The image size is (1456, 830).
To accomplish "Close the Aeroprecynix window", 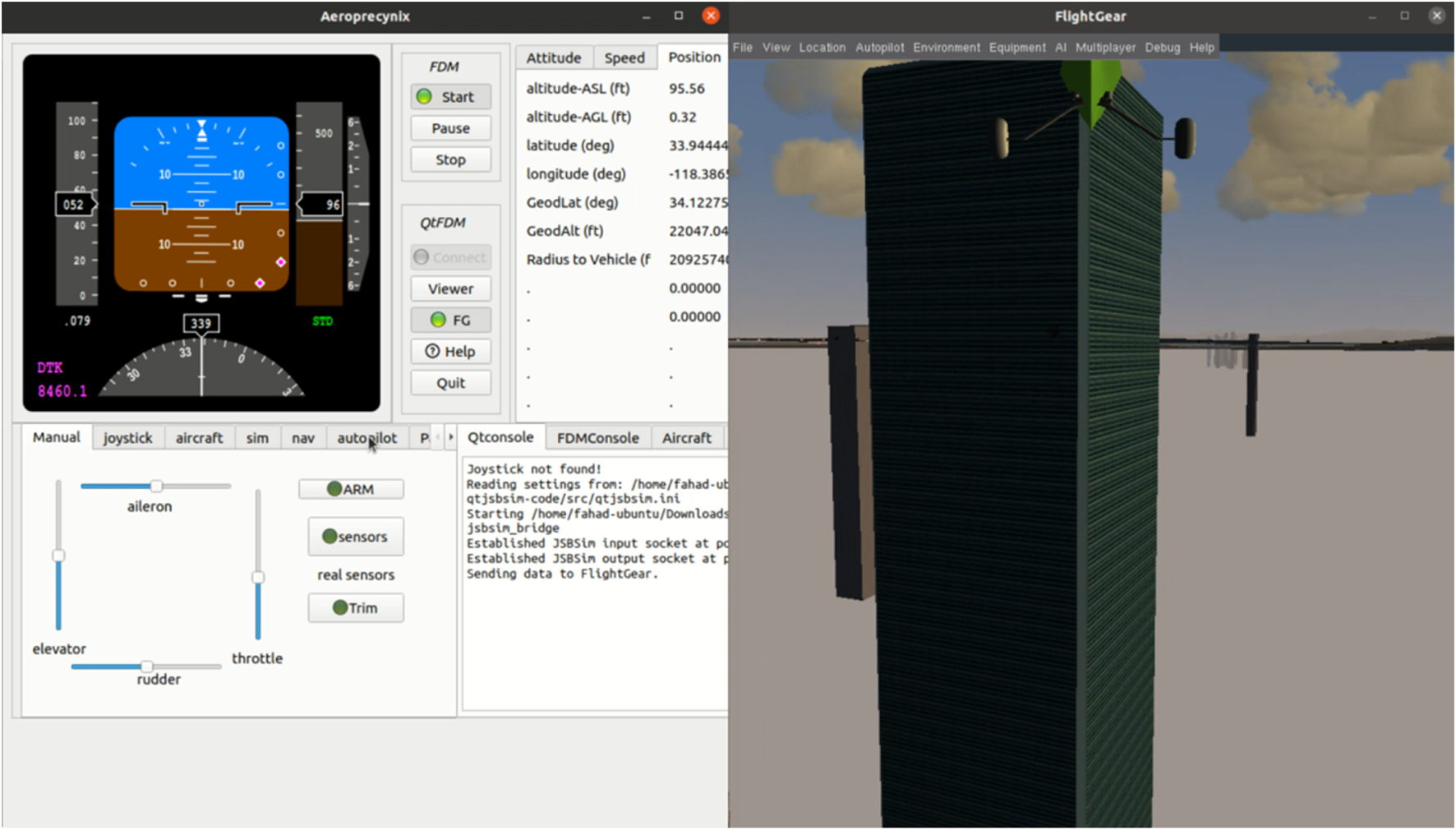I will click(711, 16).
